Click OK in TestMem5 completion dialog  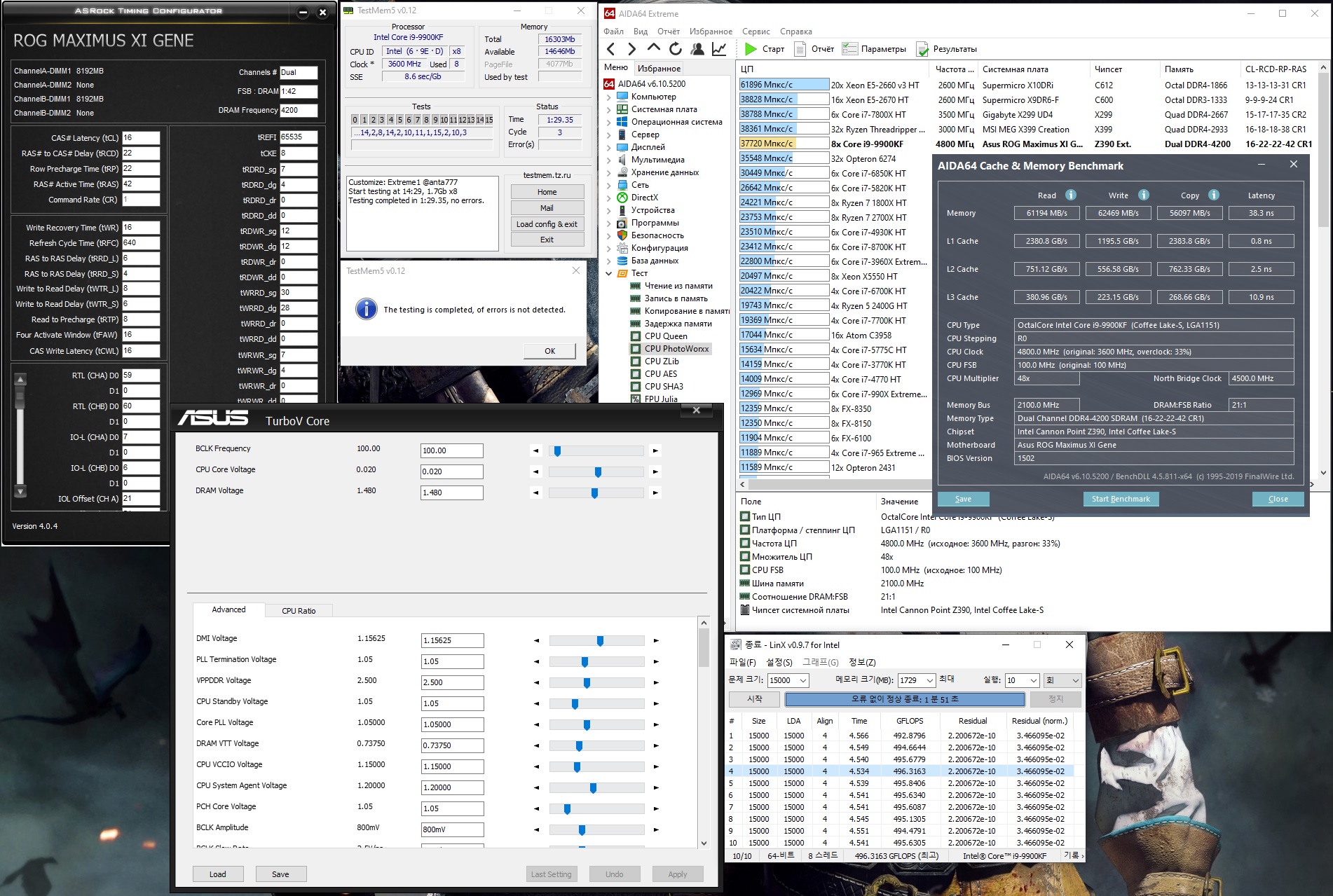point(549,351)
